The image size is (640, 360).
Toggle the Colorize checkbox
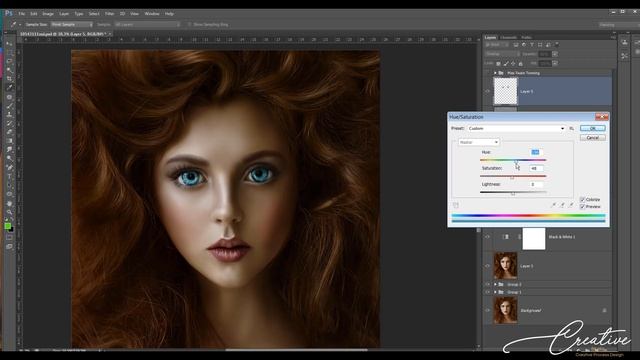pos(582,199)
